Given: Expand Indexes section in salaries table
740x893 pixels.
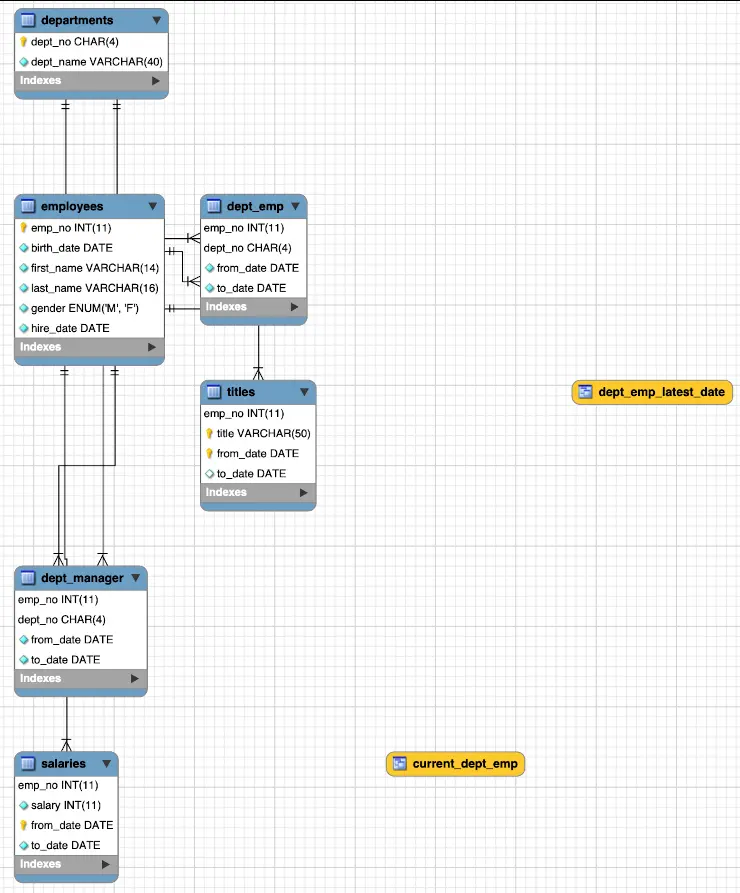Looking at the screenshot, I should coord(105,864).
